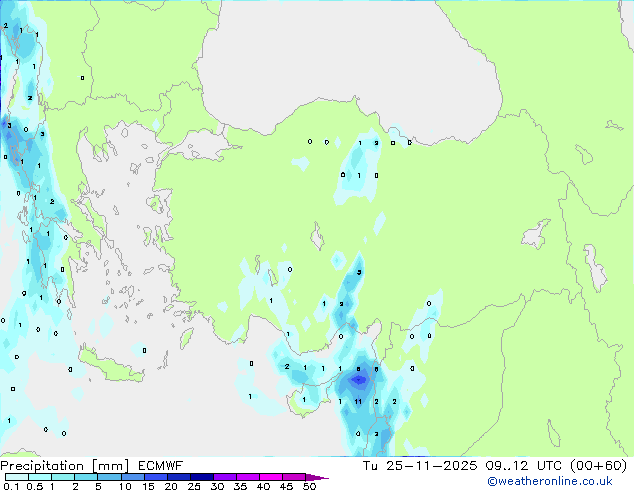The image size is (634, 490).
Task: Pick the 25–30 mm dark blue swatch
Action: pyautogui.click(x=201, y=477)
